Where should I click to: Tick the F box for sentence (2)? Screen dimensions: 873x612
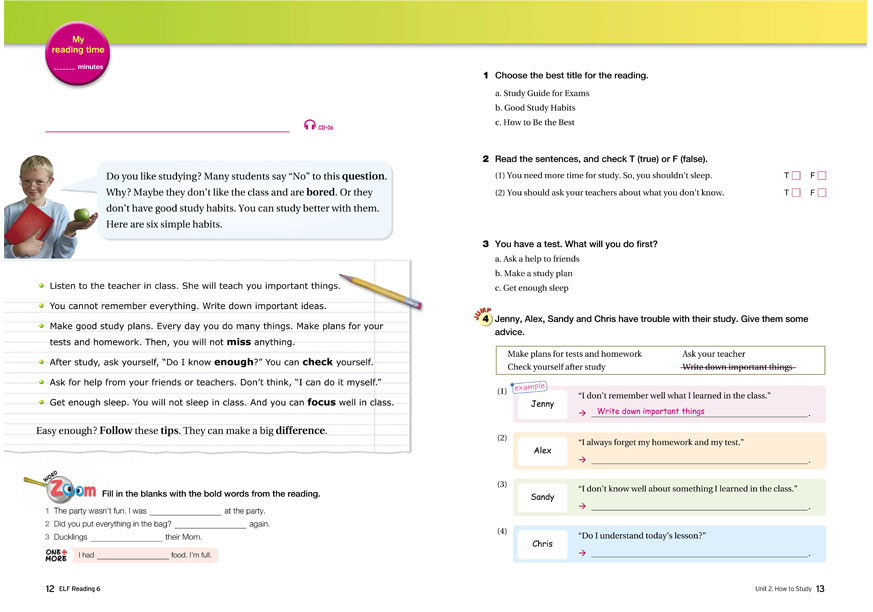point(822,193)
